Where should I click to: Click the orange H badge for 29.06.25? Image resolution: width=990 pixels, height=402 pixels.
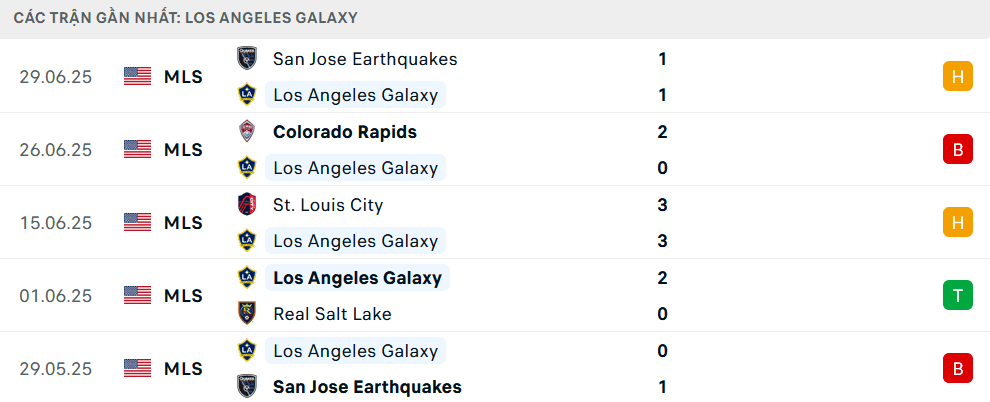pyautogui.click(x=957, y=76)
